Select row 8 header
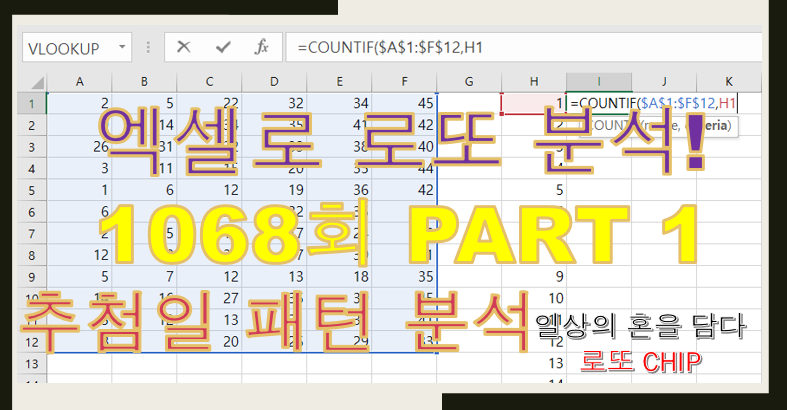Image resolution: width=787 pixels, height=410 pixels. [32, 255]
